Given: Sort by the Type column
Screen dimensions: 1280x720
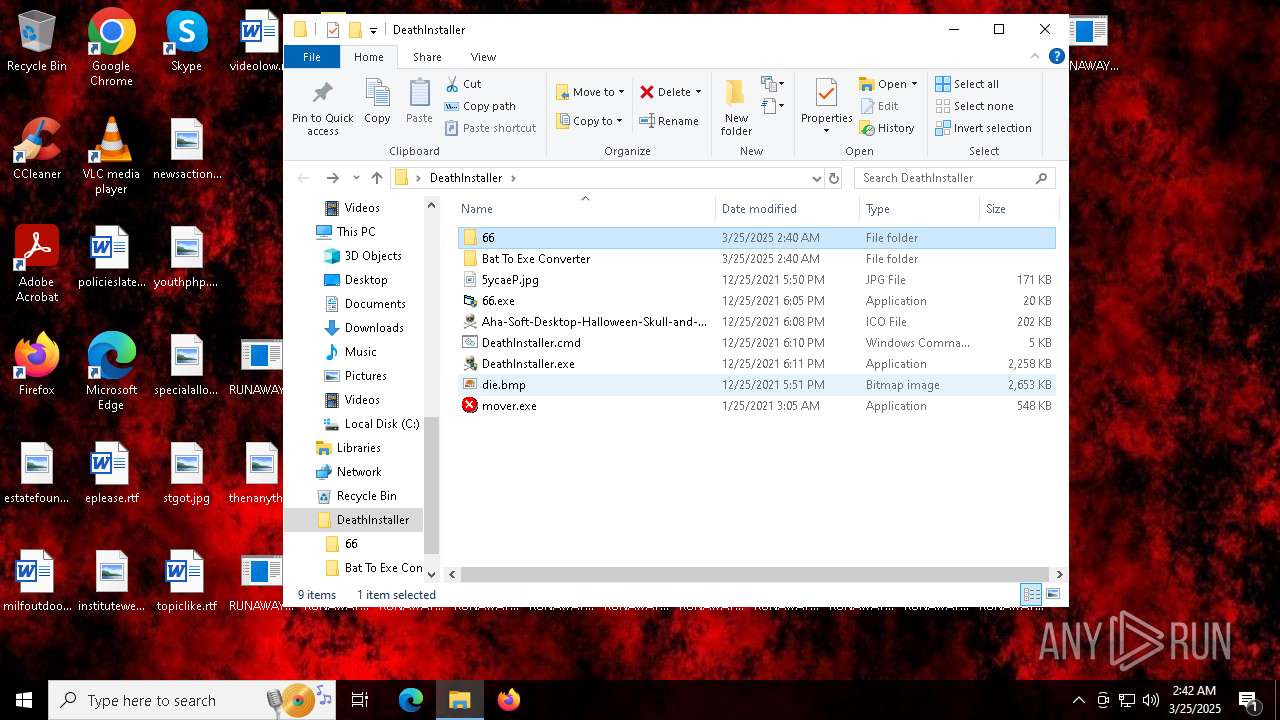Looking at the screenshot, I should [919, 209].
